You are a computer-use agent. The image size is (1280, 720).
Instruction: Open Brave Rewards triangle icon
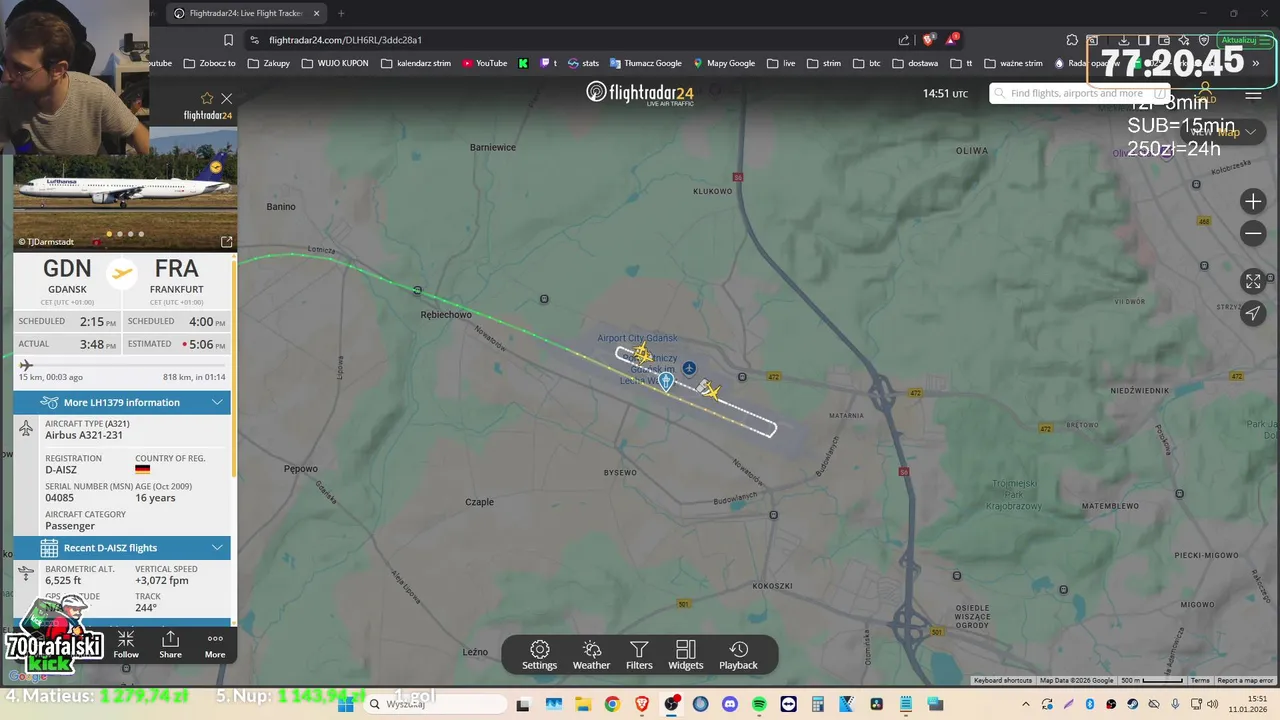coord(951,40)
